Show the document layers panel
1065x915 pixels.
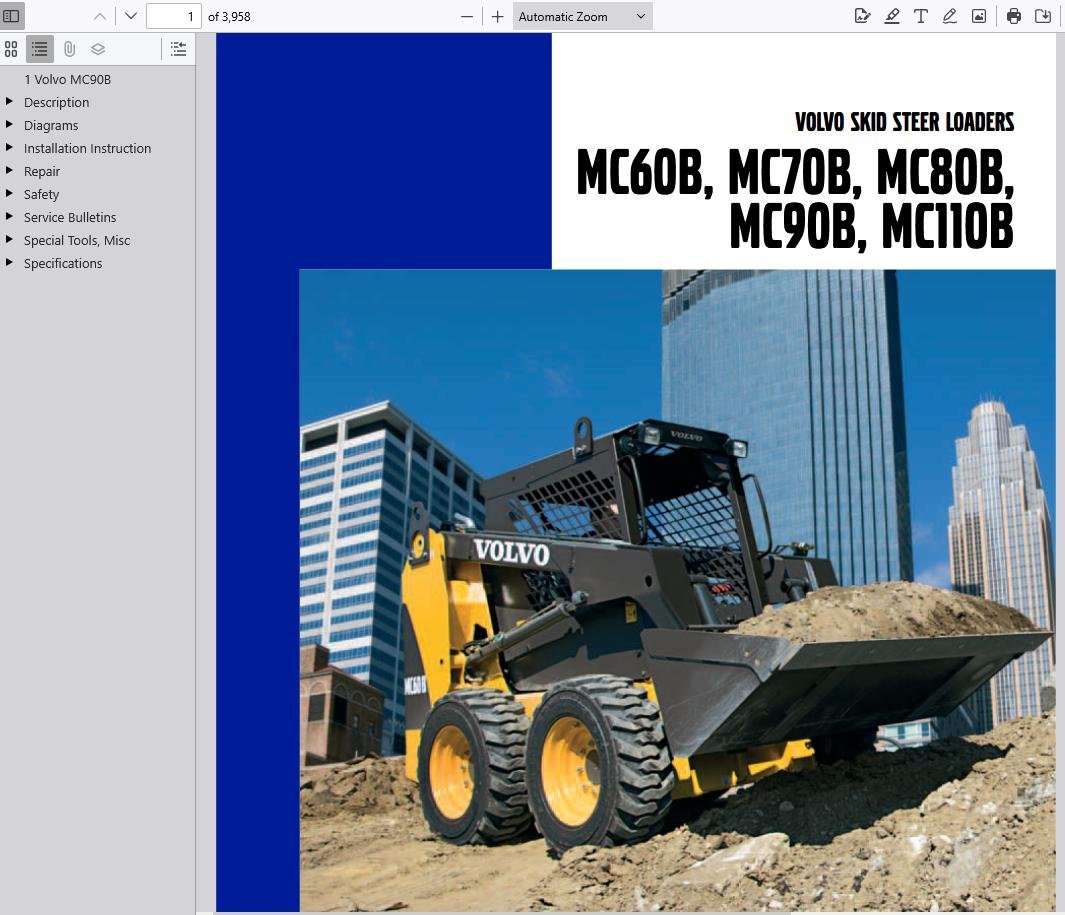coord(97,49)
